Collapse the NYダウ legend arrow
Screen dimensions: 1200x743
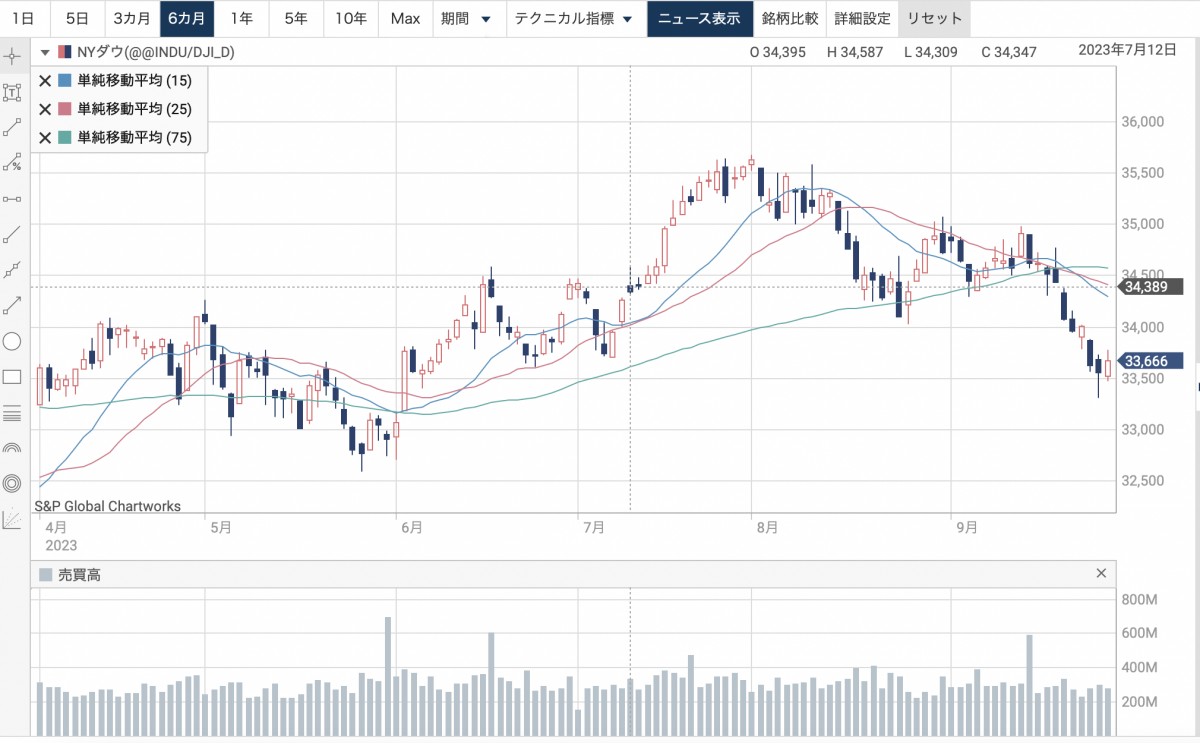[45, 52]
